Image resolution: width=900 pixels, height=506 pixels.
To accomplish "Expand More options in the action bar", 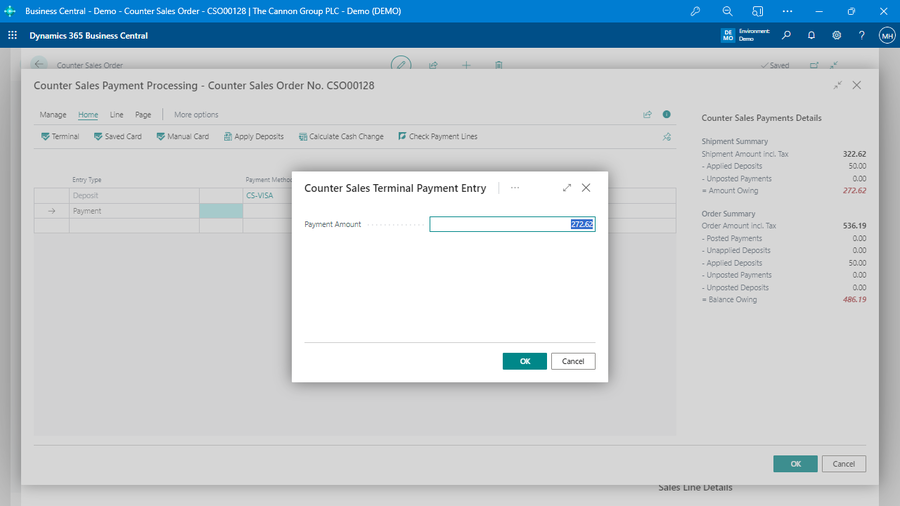I will click(x=196, y=115).
